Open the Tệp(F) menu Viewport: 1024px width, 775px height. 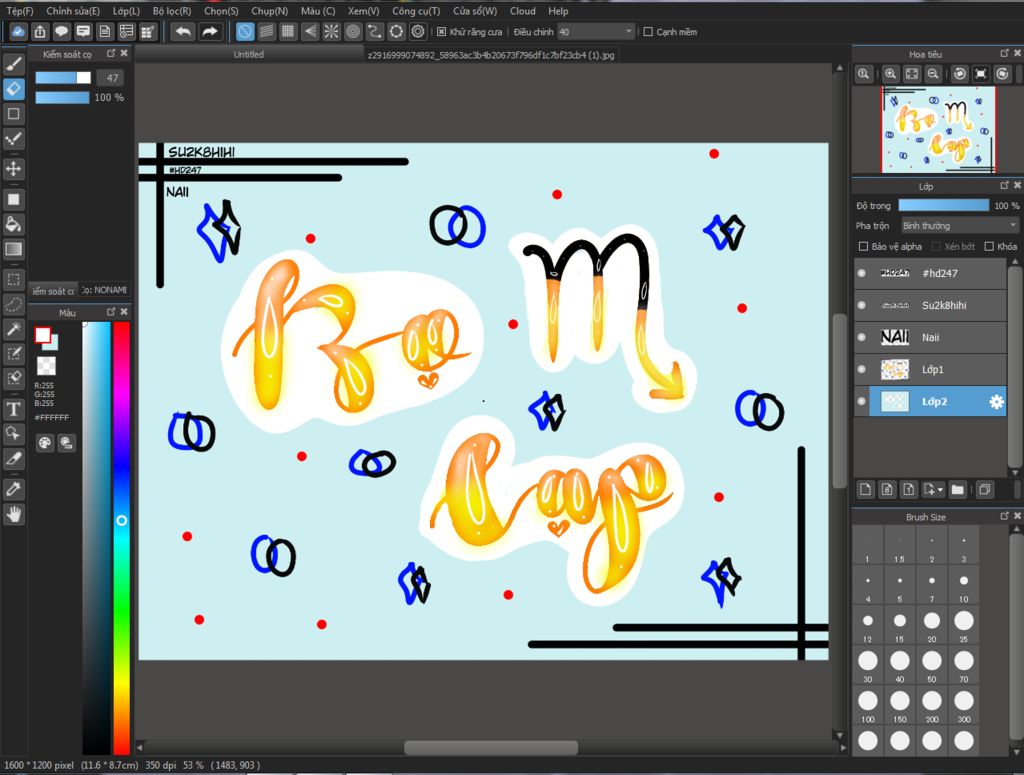click(x=20, y=11)
